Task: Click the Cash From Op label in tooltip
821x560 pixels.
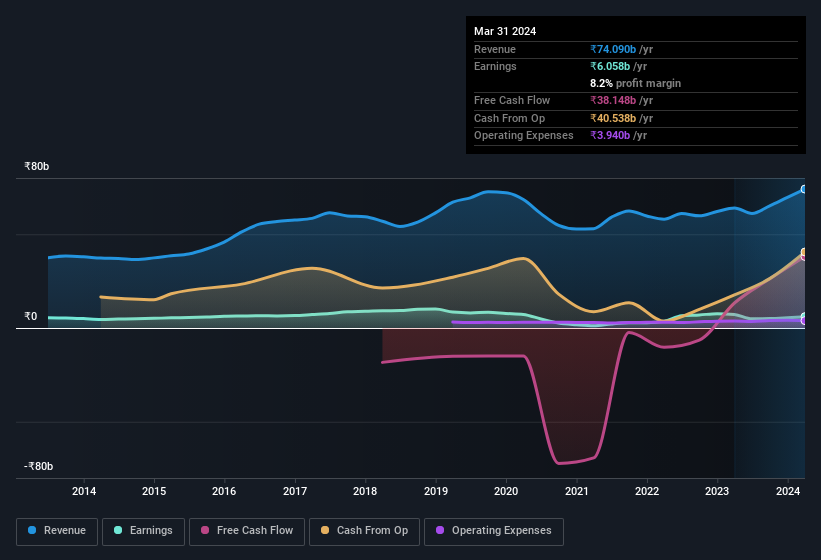Action: point(509,118)
